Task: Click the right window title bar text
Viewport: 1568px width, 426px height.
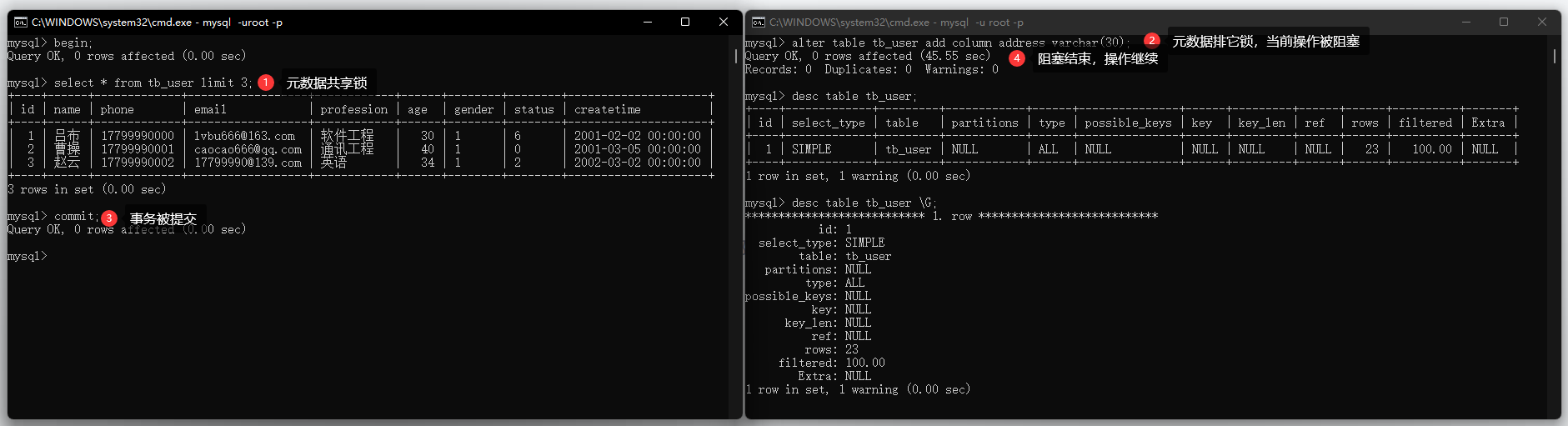Action: point(895,23)
